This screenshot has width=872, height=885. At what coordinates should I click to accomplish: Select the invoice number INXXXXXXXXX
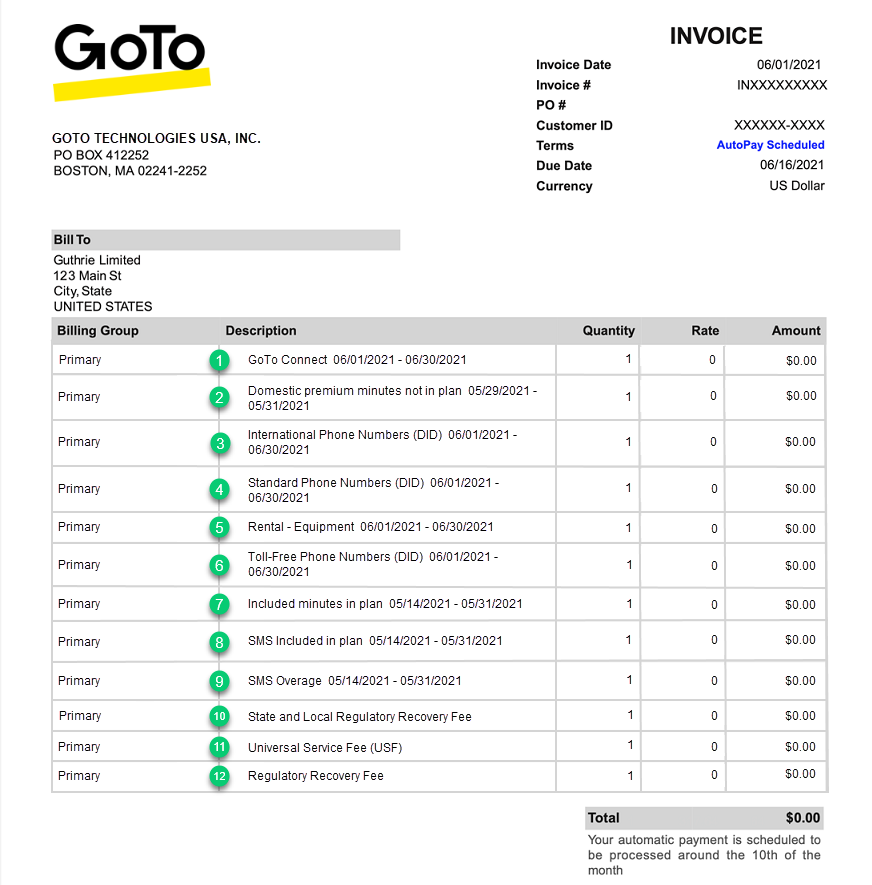click(x=781, y=85)
